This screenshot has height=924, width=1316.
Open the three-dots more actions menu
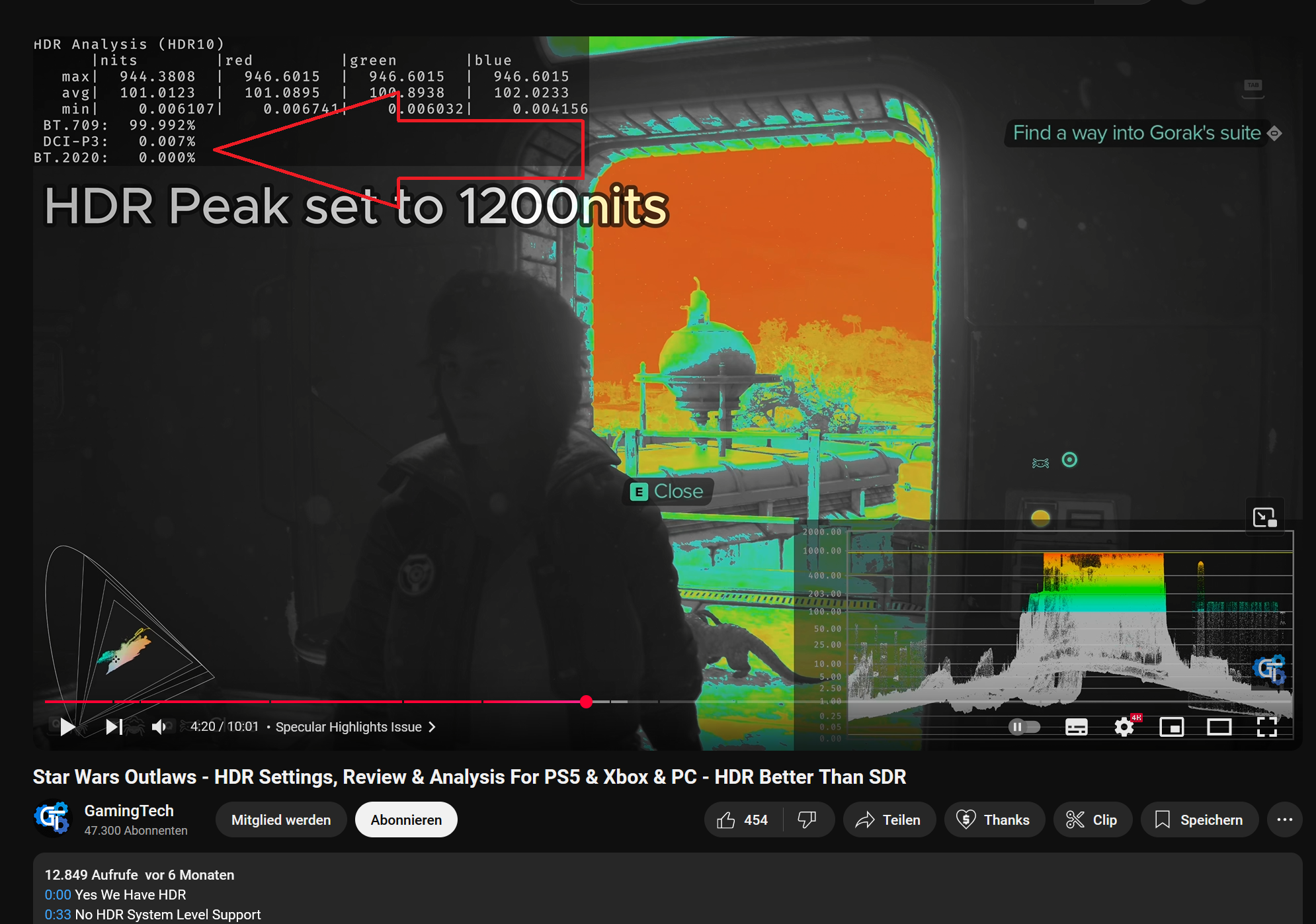pos(1284,820)
